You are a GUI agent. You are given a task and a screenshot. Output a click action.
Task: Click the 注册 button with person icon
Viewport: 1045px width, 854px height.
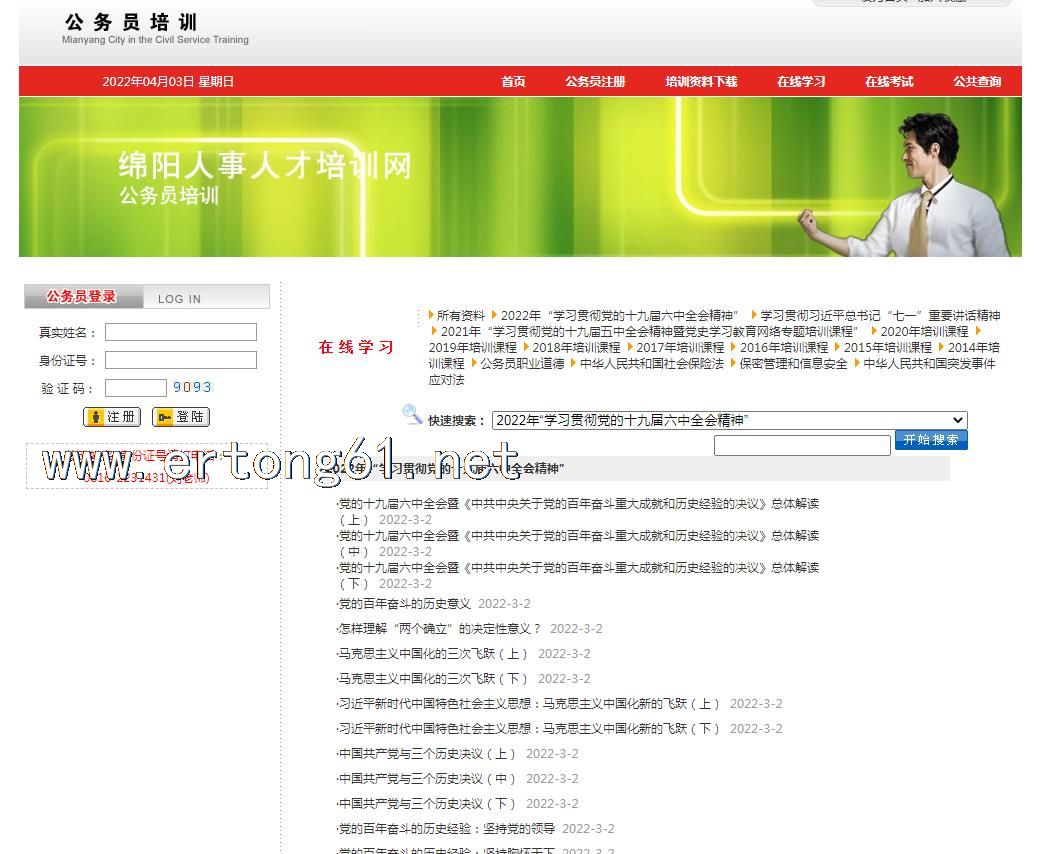pyautogui.click(x=112, y=417)
